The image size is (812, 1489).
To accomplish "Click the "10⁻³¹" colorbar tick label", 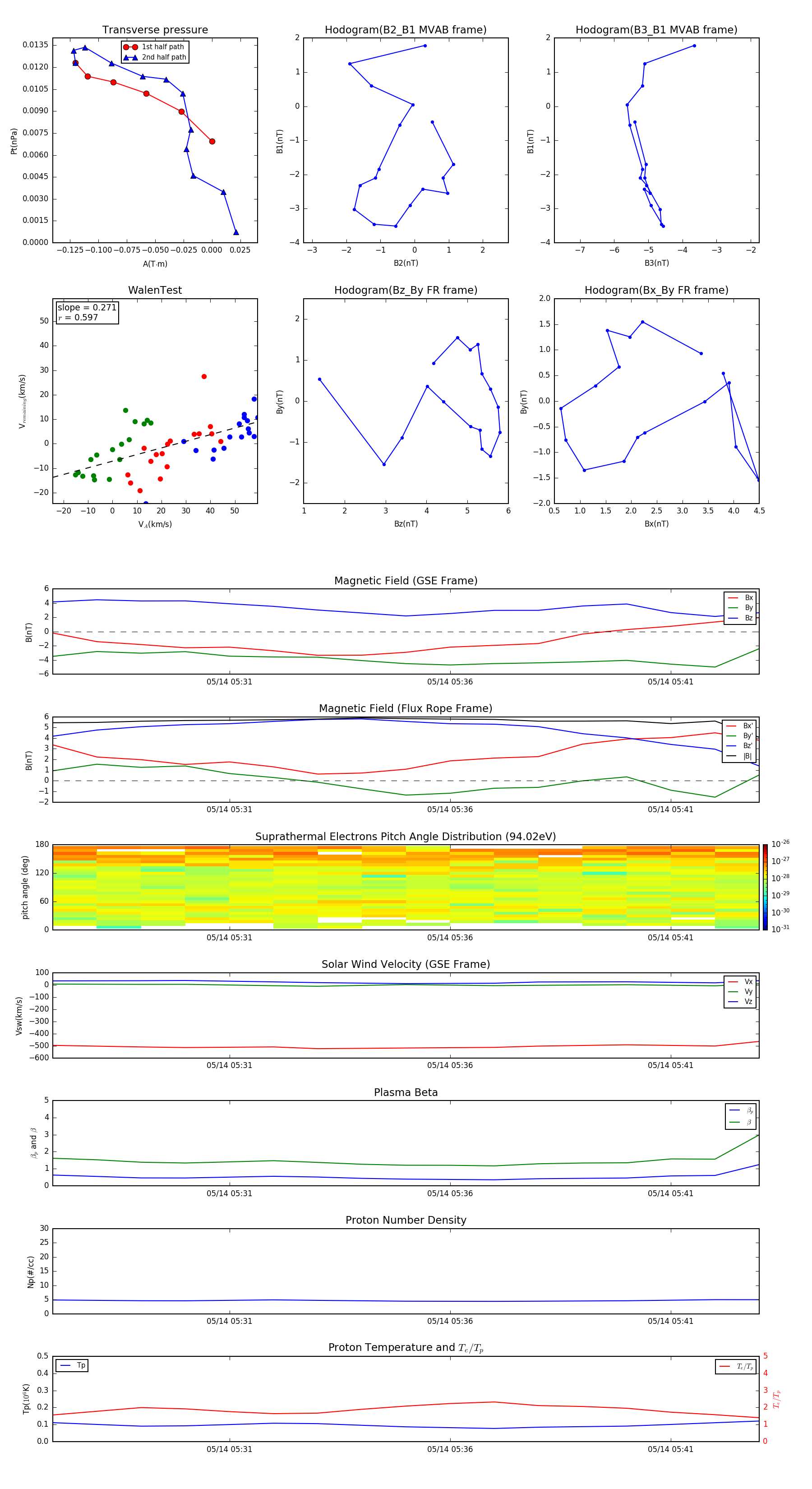I will (780, 929).
